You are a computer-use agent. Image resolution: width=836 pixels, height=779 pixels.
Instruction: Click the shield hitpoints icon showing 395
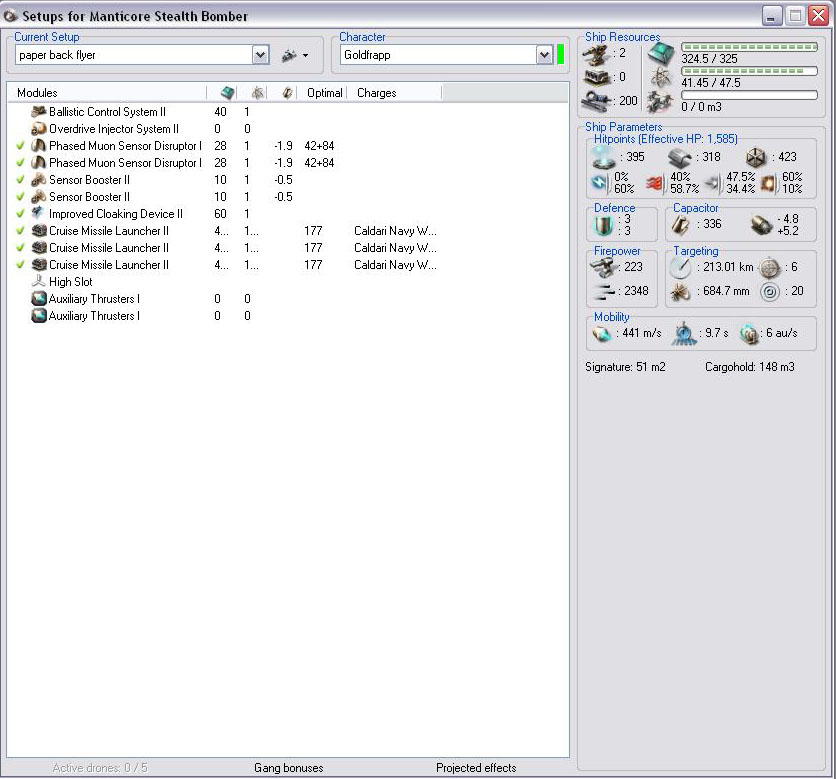point(604,157)
